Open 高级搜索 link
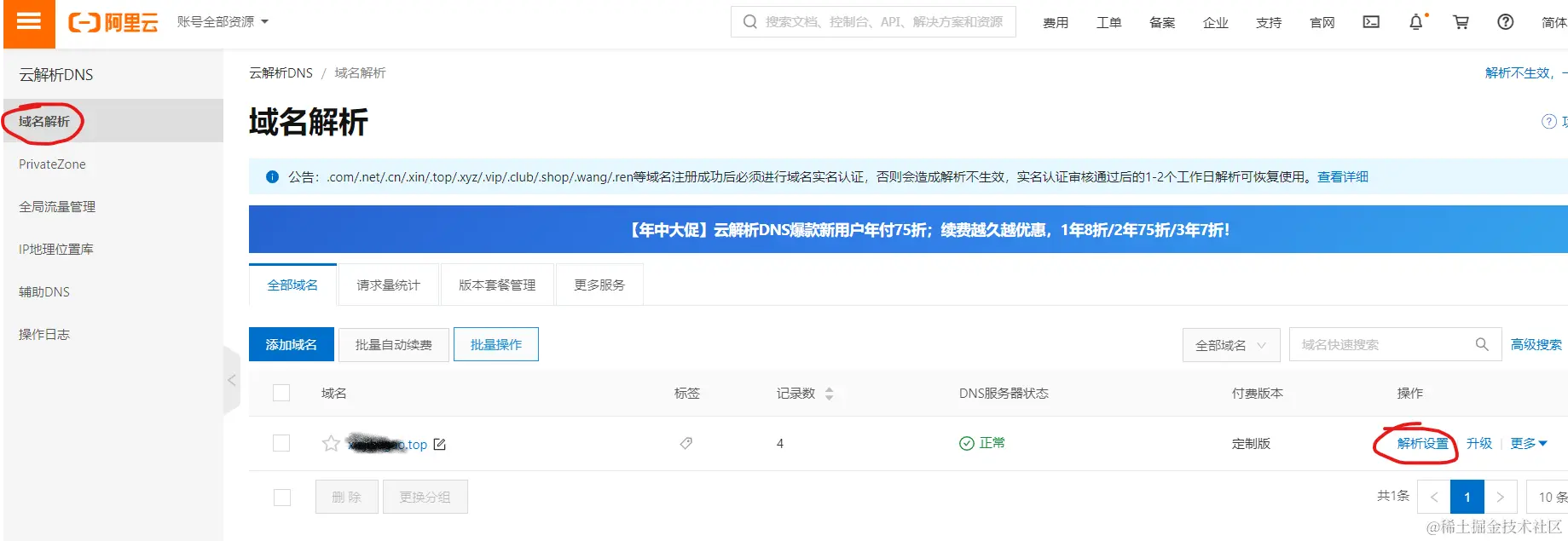1568x541 pixels. (1536, 345)
